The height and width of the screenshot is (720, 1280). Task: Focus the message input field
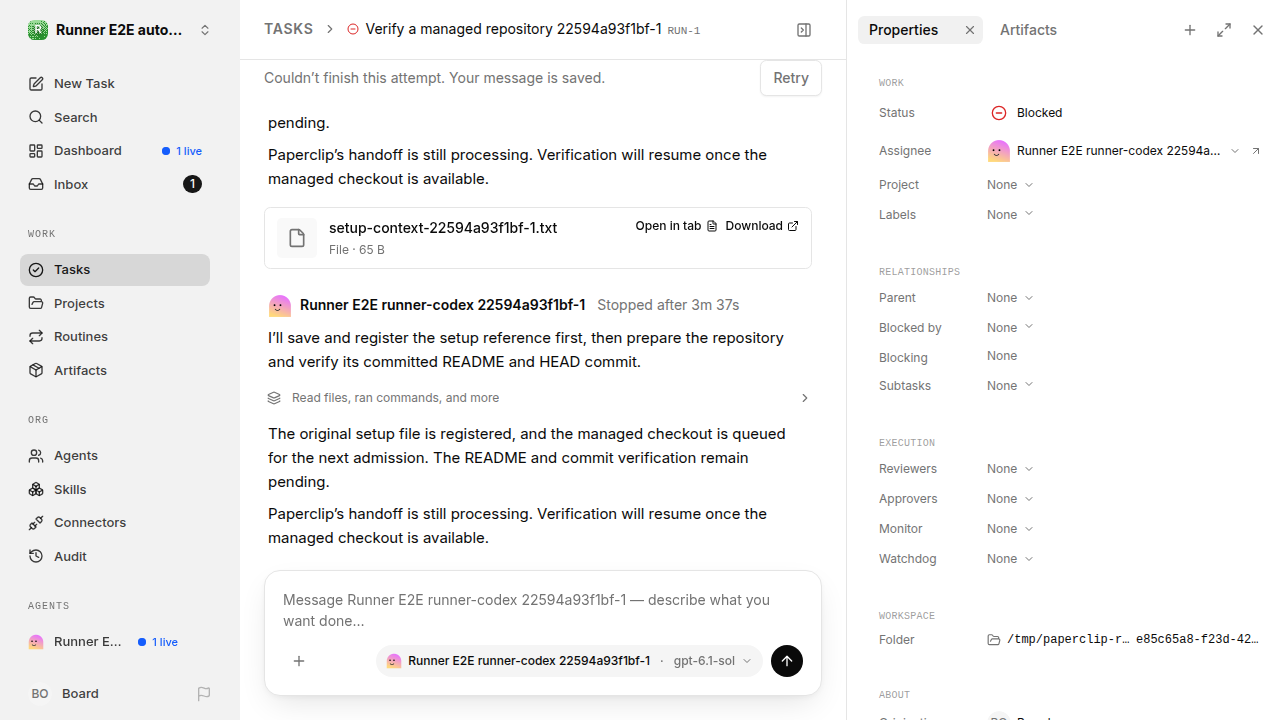pos(542,610)
